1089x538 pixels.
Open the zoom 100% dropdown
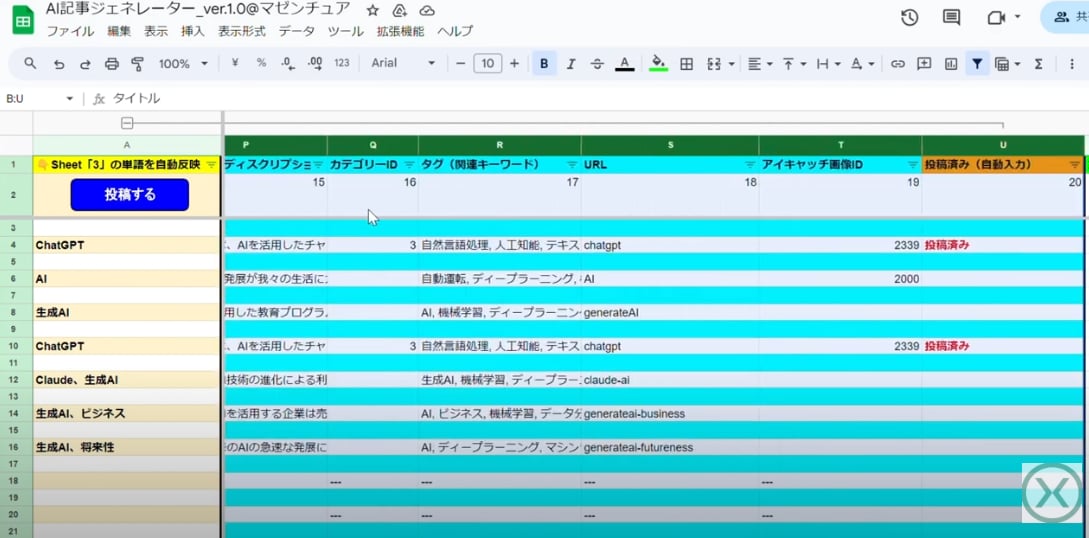tap(183, 64)
